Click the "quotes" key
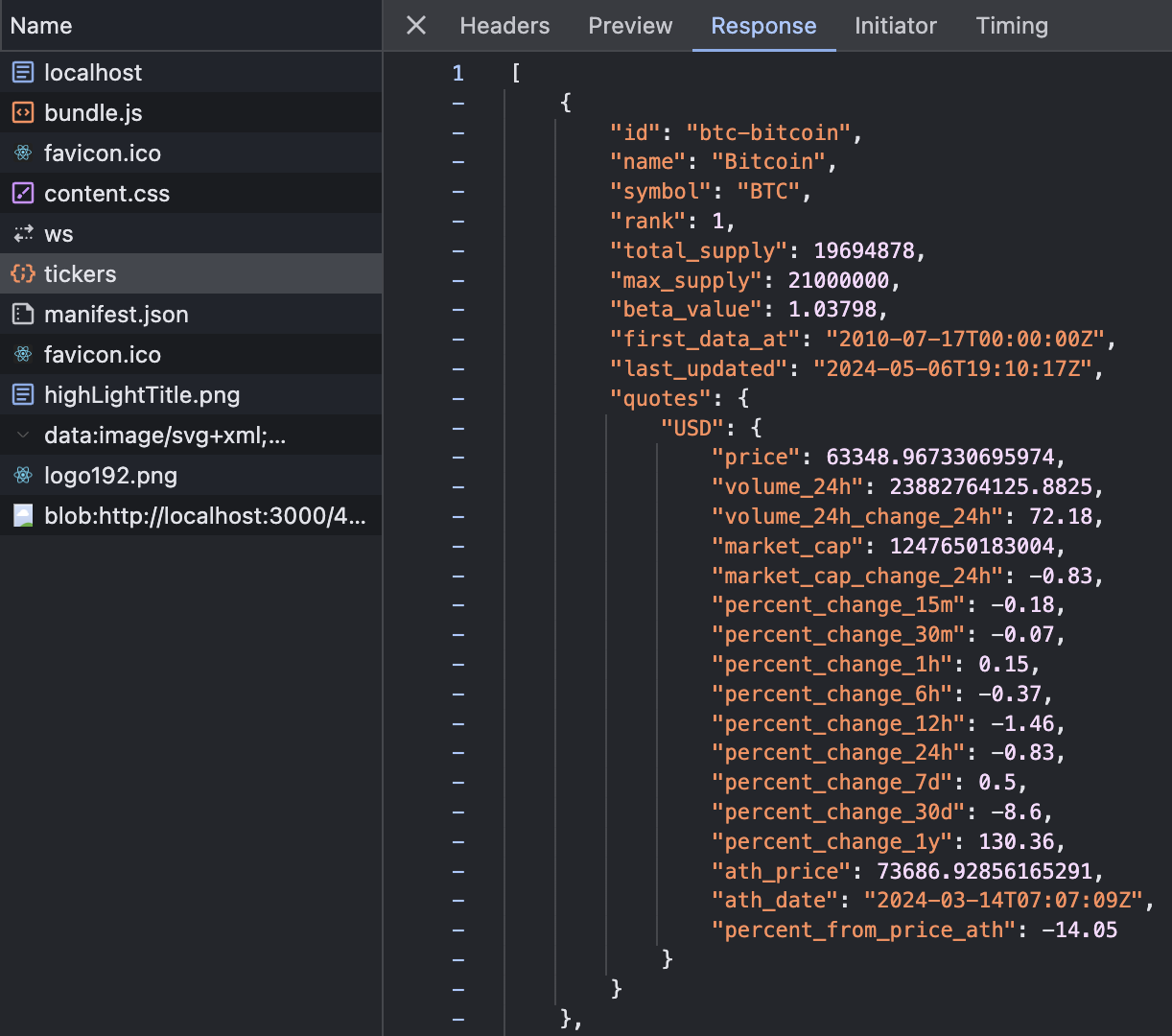 tap(660, 399)
